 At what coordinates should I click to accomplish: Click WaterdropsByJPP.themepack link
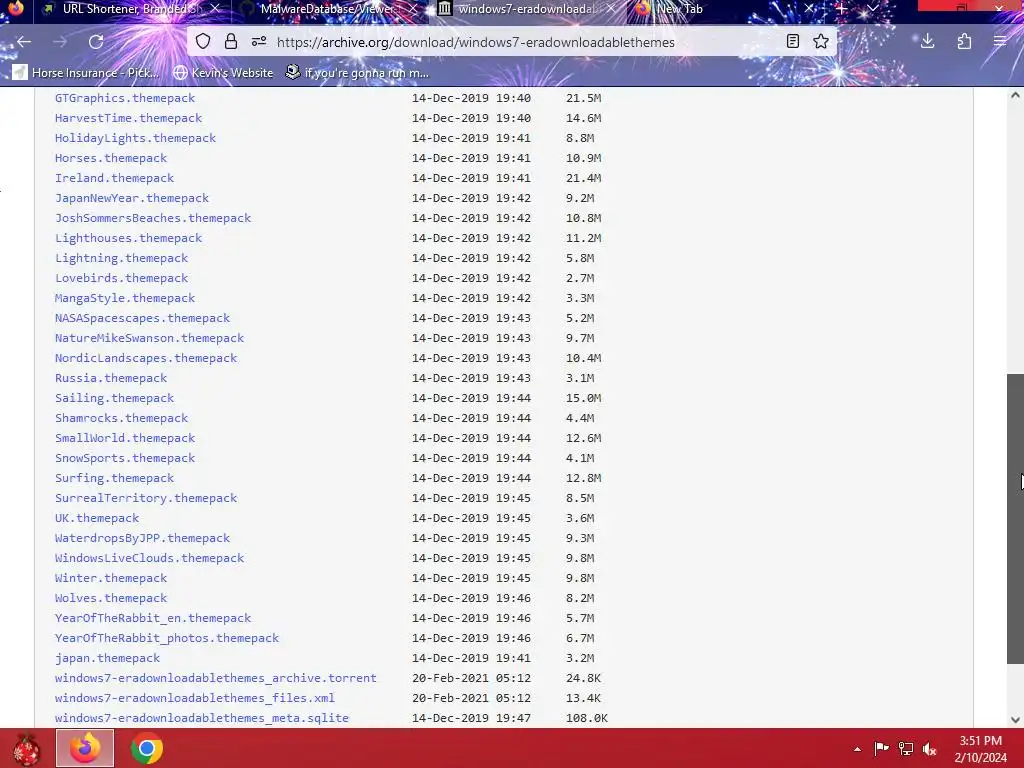pos(142,538)
